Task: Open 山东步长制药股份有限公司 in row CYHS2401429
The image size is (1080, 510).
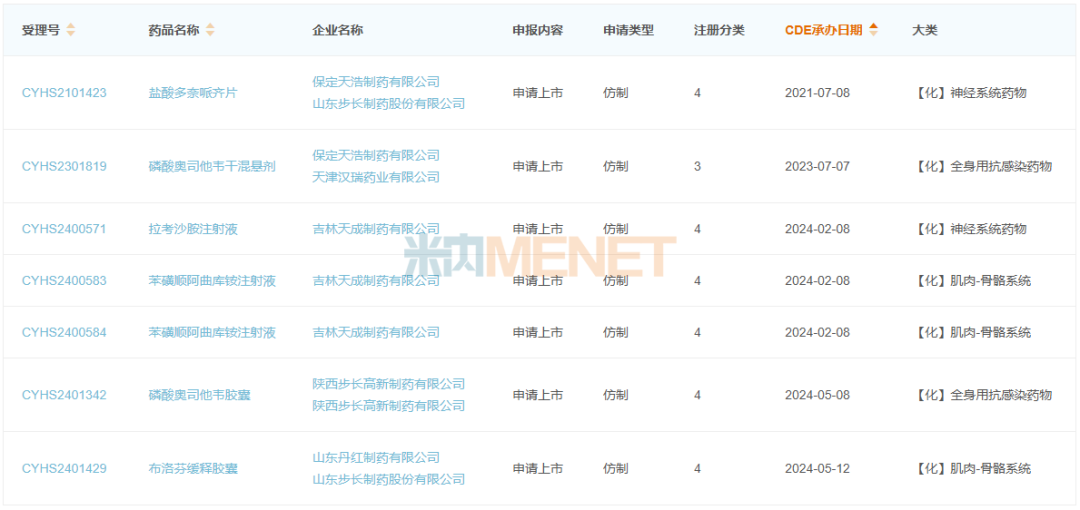Action: [x=388, y=479]
